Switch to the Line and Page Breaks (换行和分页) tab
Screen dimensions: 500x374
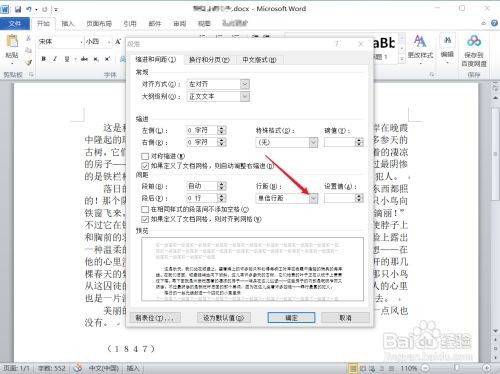[209, 60]
